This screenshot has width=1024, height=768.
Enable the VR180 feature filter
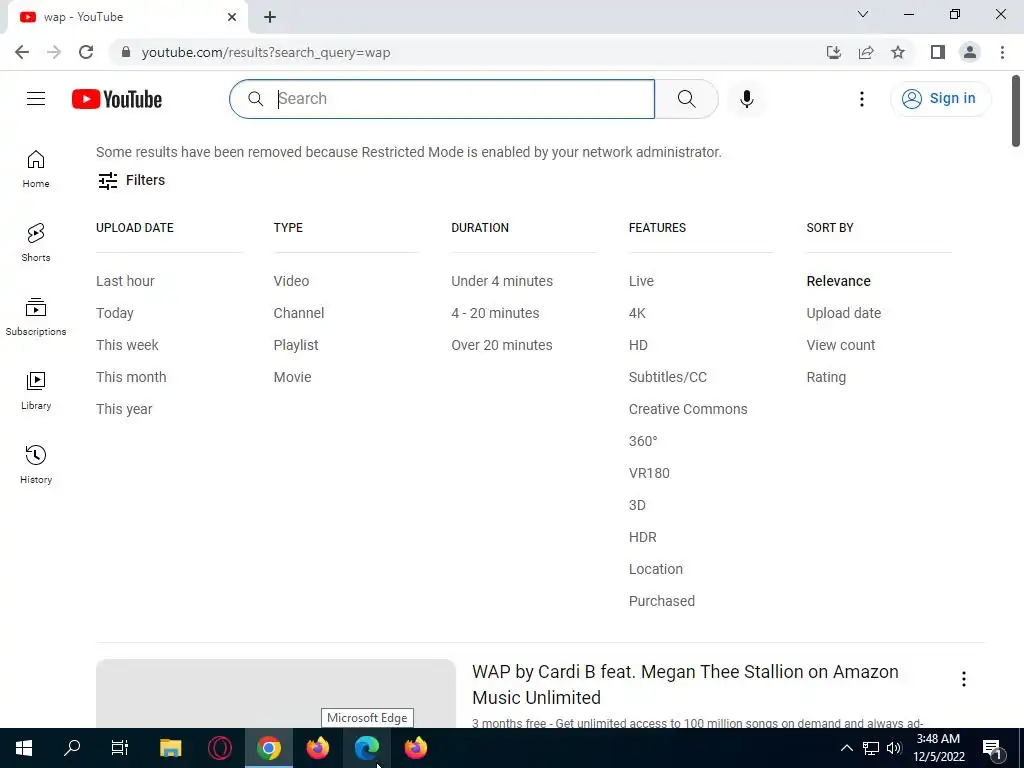click(x=649, y=473)
